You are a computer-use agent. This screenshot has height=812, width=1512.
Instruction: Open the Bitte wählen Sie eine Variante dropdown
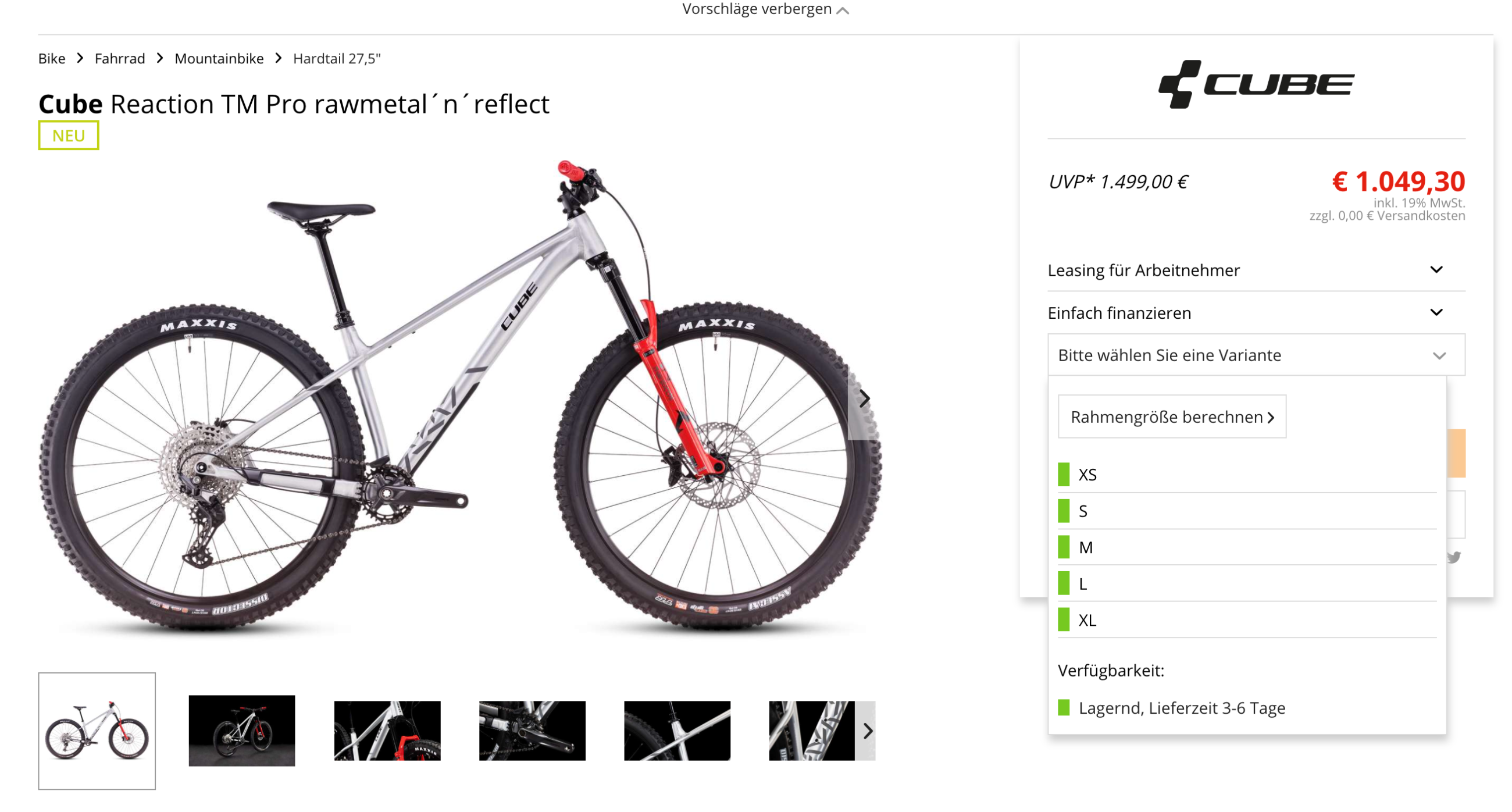point(1256,355)
